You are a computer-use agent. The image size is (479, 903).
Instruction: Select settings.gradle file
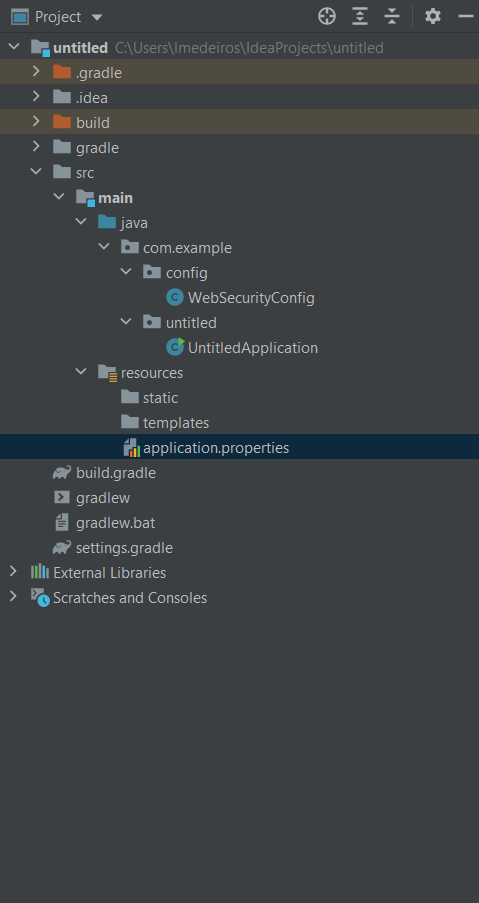(124, 548)
